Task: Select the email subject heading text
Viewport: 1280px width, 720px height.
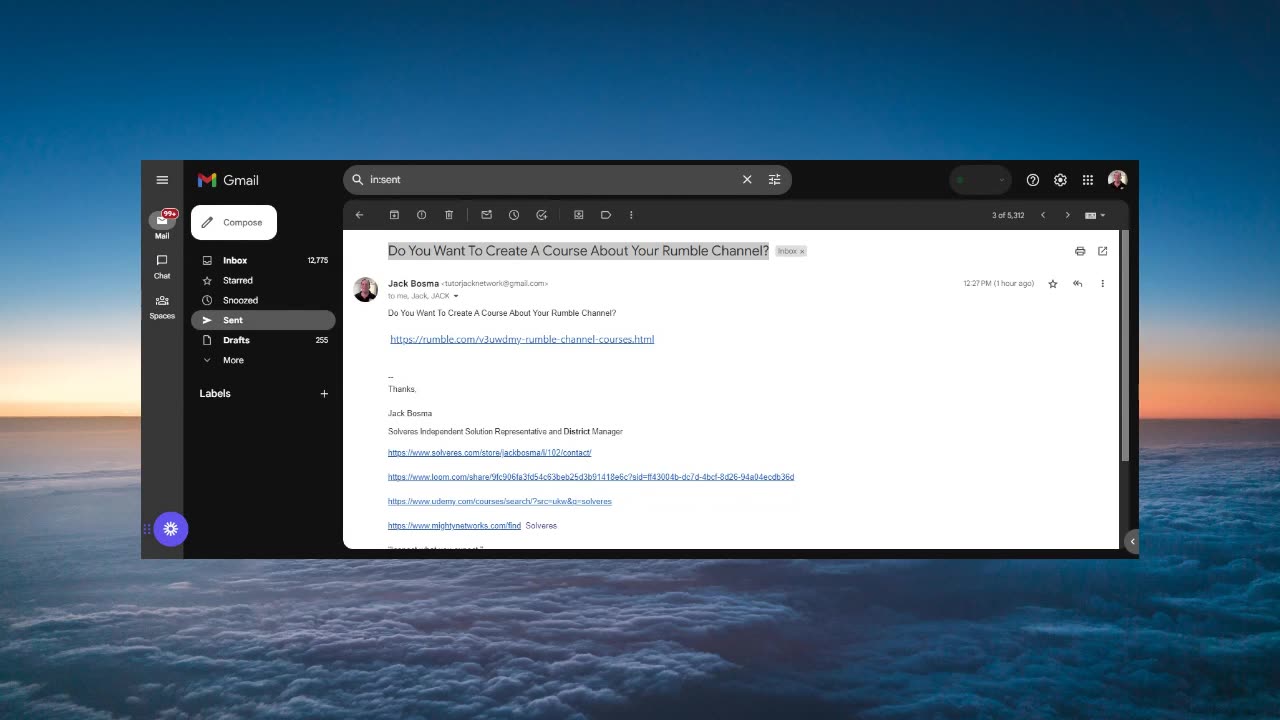Action: click(x=578, y=251)
